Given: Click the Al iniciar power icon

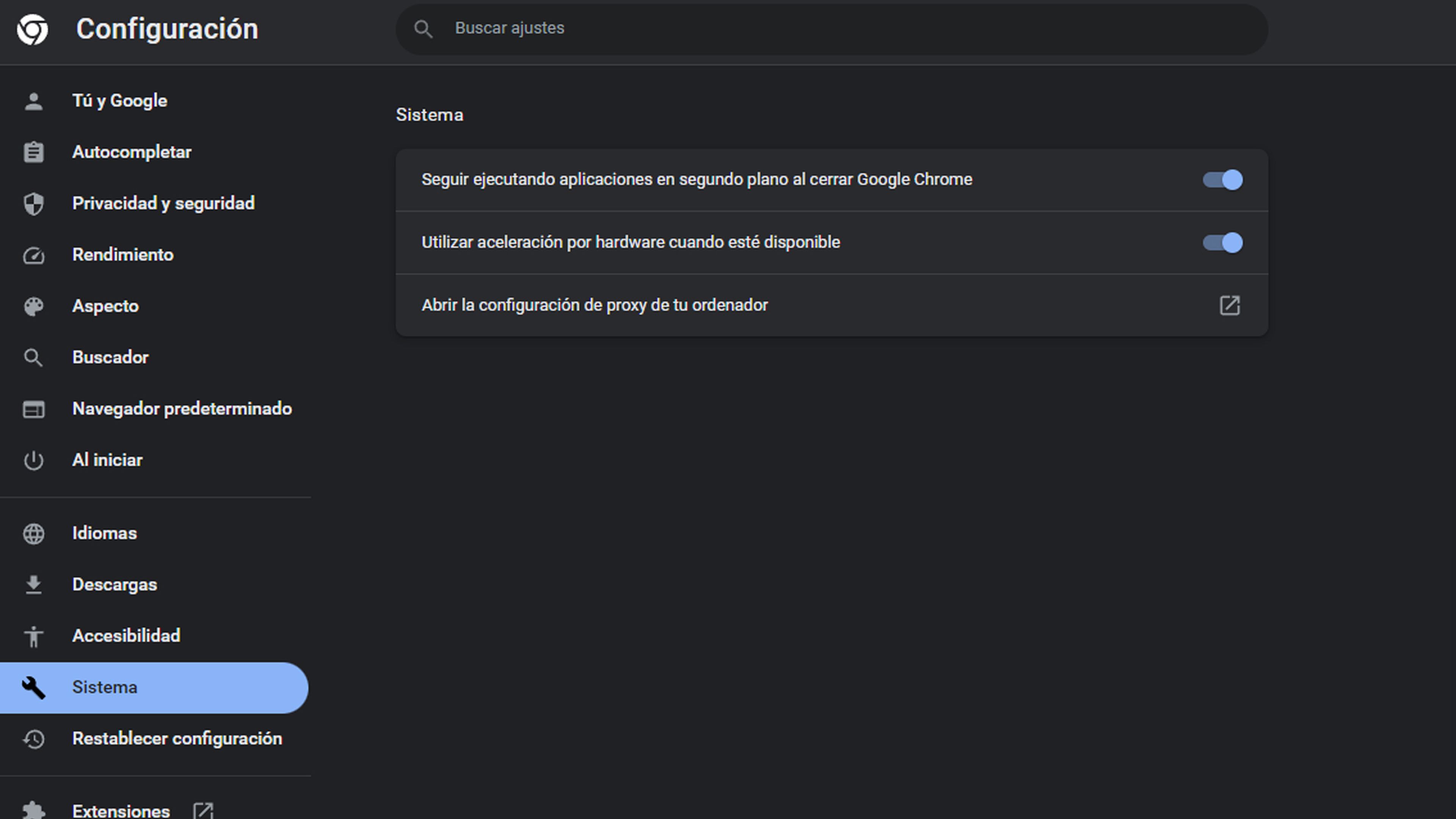Looking at the screenshot, I should tap(33, 461).
